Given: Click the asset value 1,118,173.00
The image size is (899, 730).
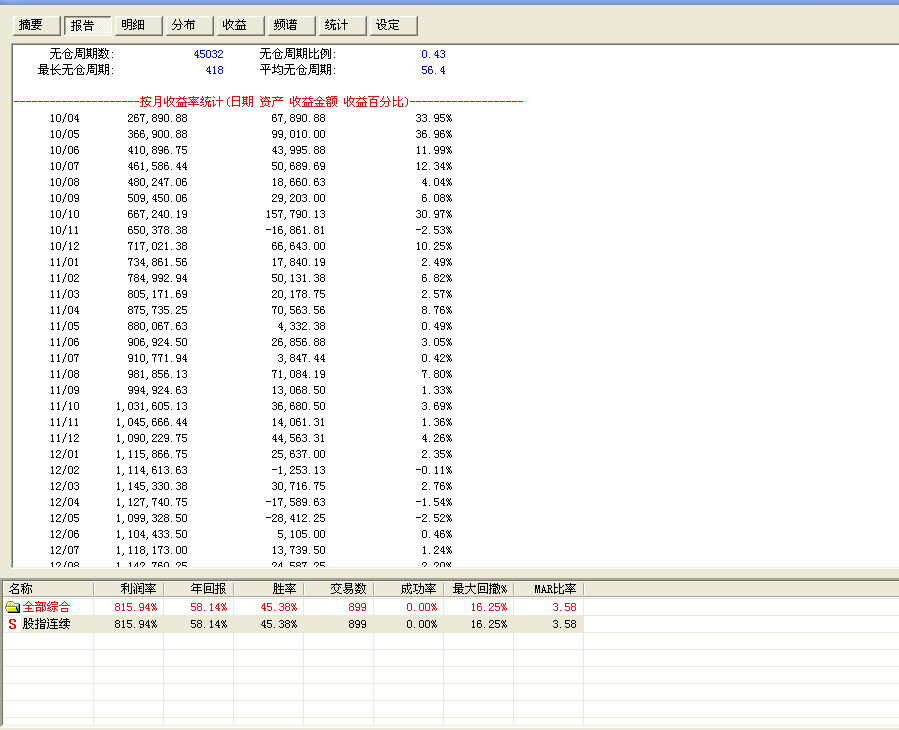Looking at the screenshot, I should 151,552.
